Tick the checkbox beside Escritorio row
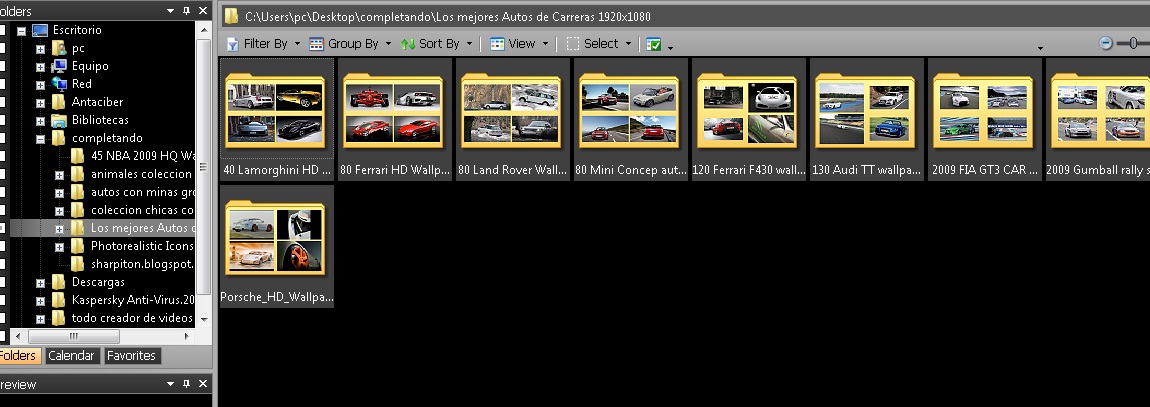This screenshot has height=407, width=1150. (1, 30)
